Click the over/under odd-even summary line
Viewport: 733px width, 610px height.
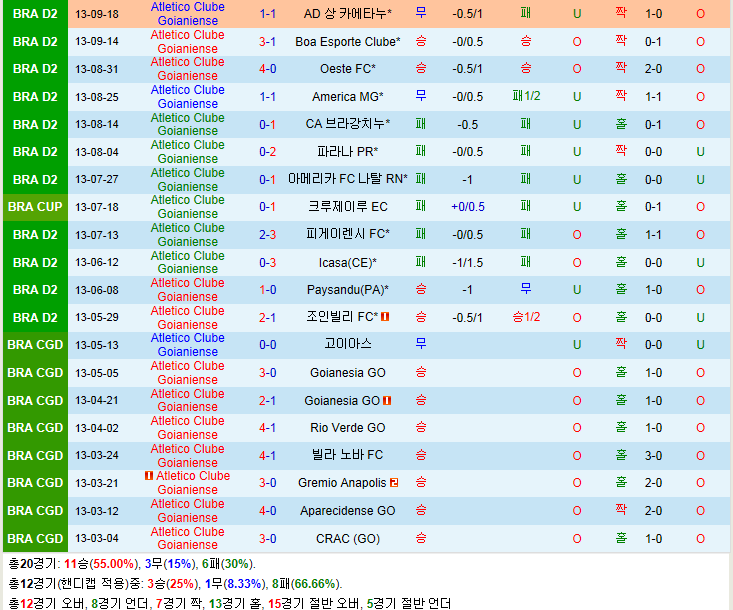(230, 603)
